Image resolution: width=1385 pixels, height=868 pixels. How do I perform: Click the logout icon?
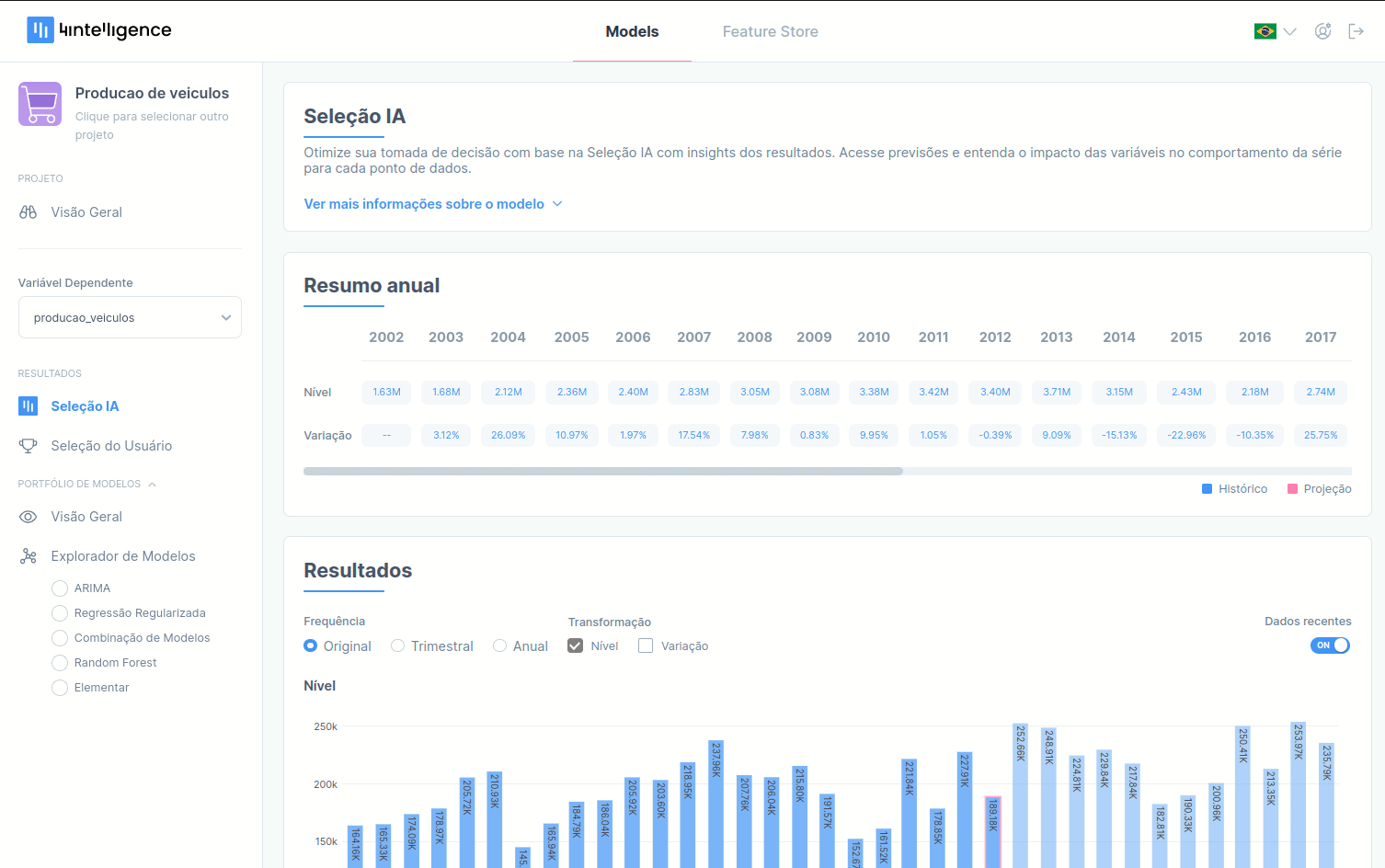(x=1356, y=31)
